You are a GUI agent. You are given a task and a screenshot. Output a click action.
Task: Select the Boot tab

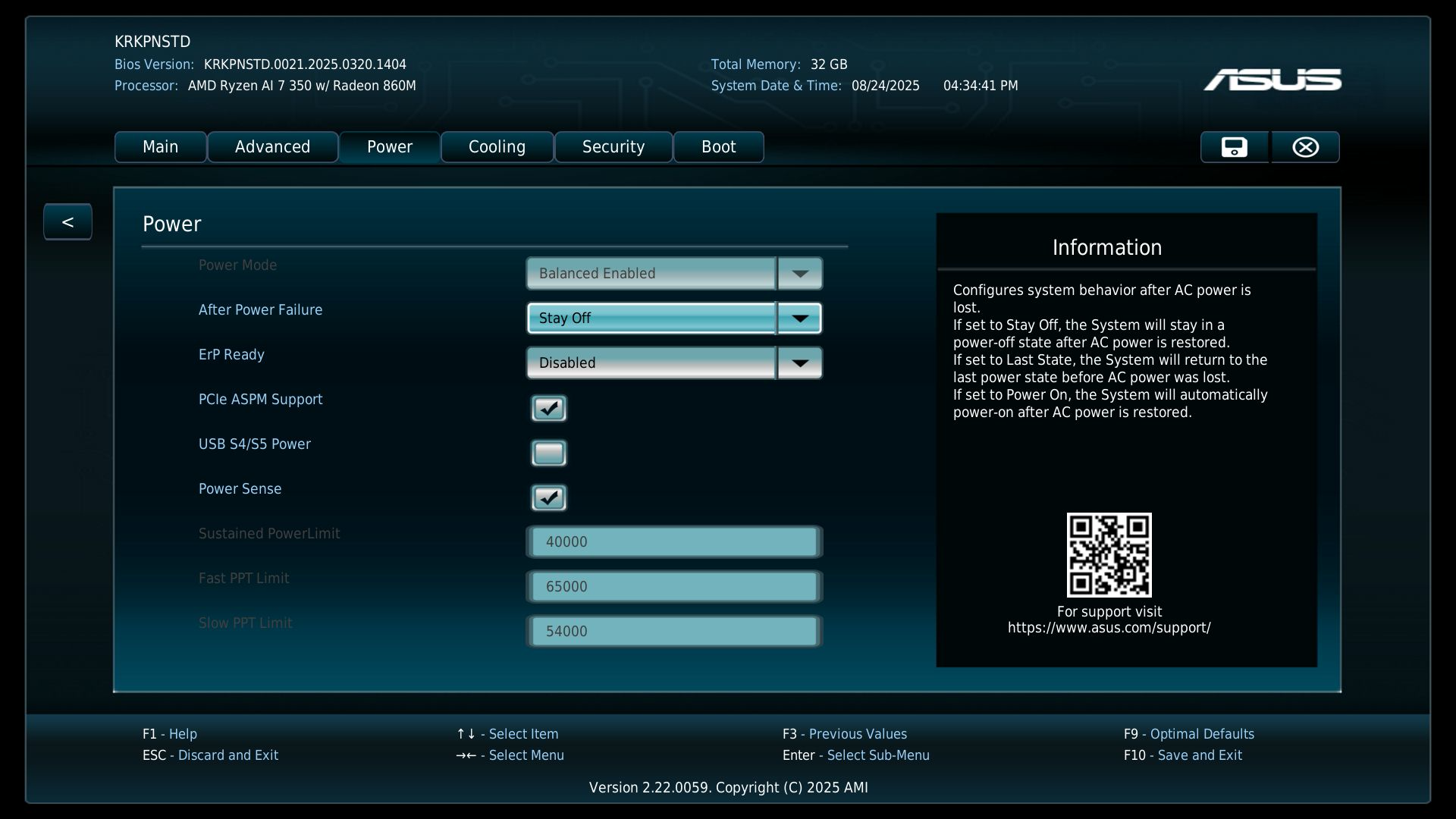(x=718, y=147)
